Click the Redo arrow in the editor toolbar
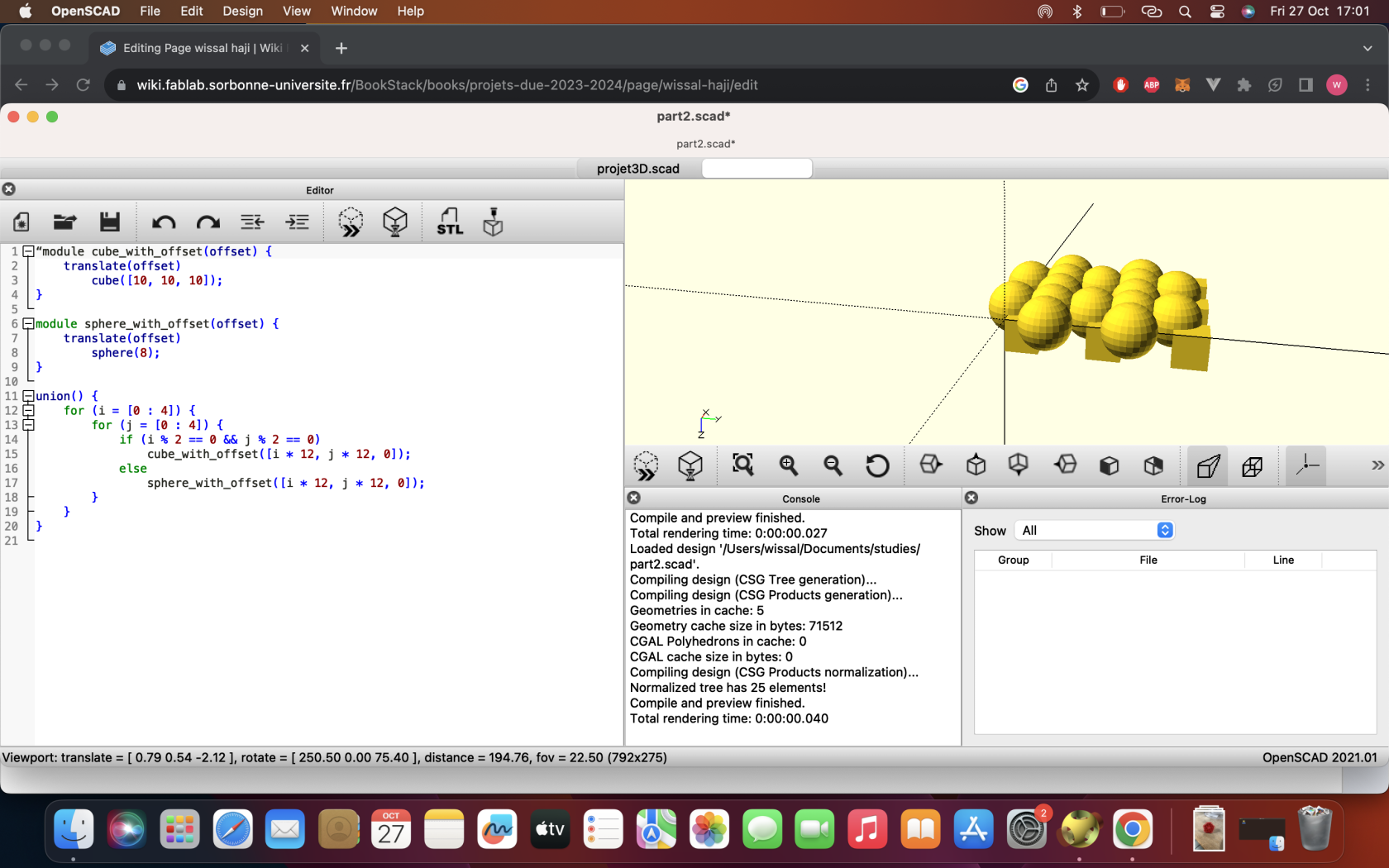The width and height of the screenshot is (1389, 868). click(x=208, y=222)
